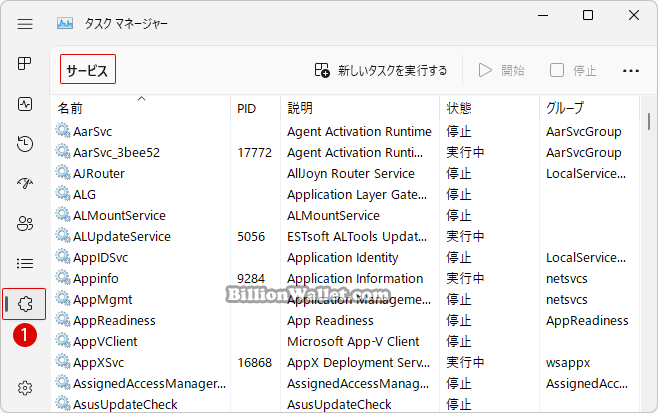Open Task Manager settings gear

click(25, 388)
